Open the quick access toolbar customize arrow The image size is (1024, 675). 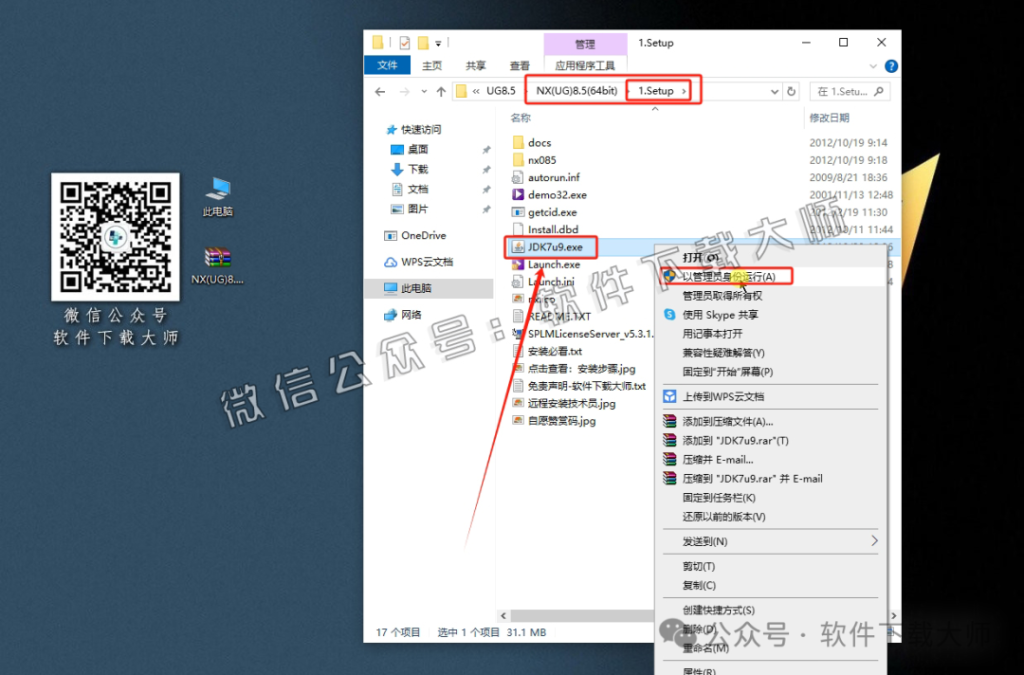tap(437, 42)
